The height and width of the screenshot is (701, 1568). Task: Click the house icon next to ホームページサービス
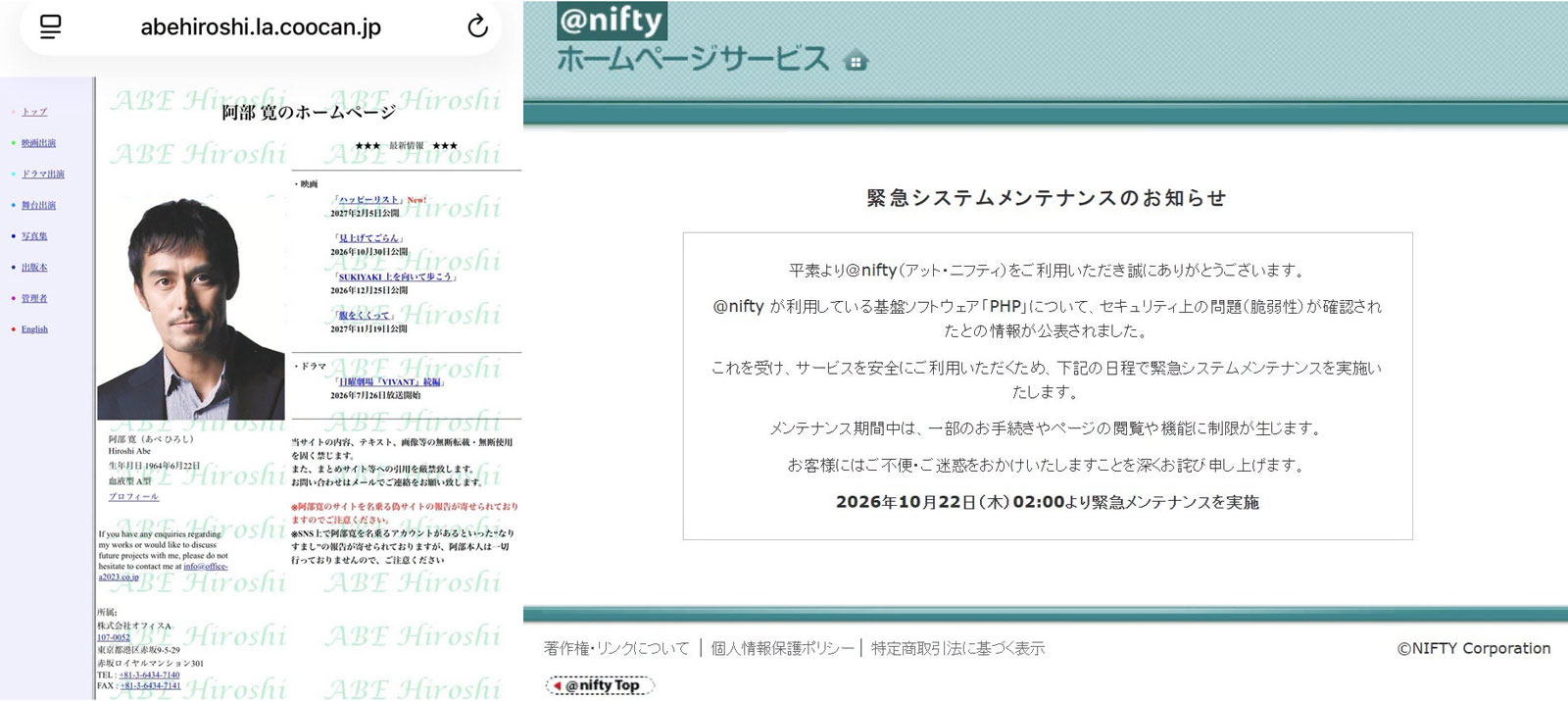tap(856, 61)
